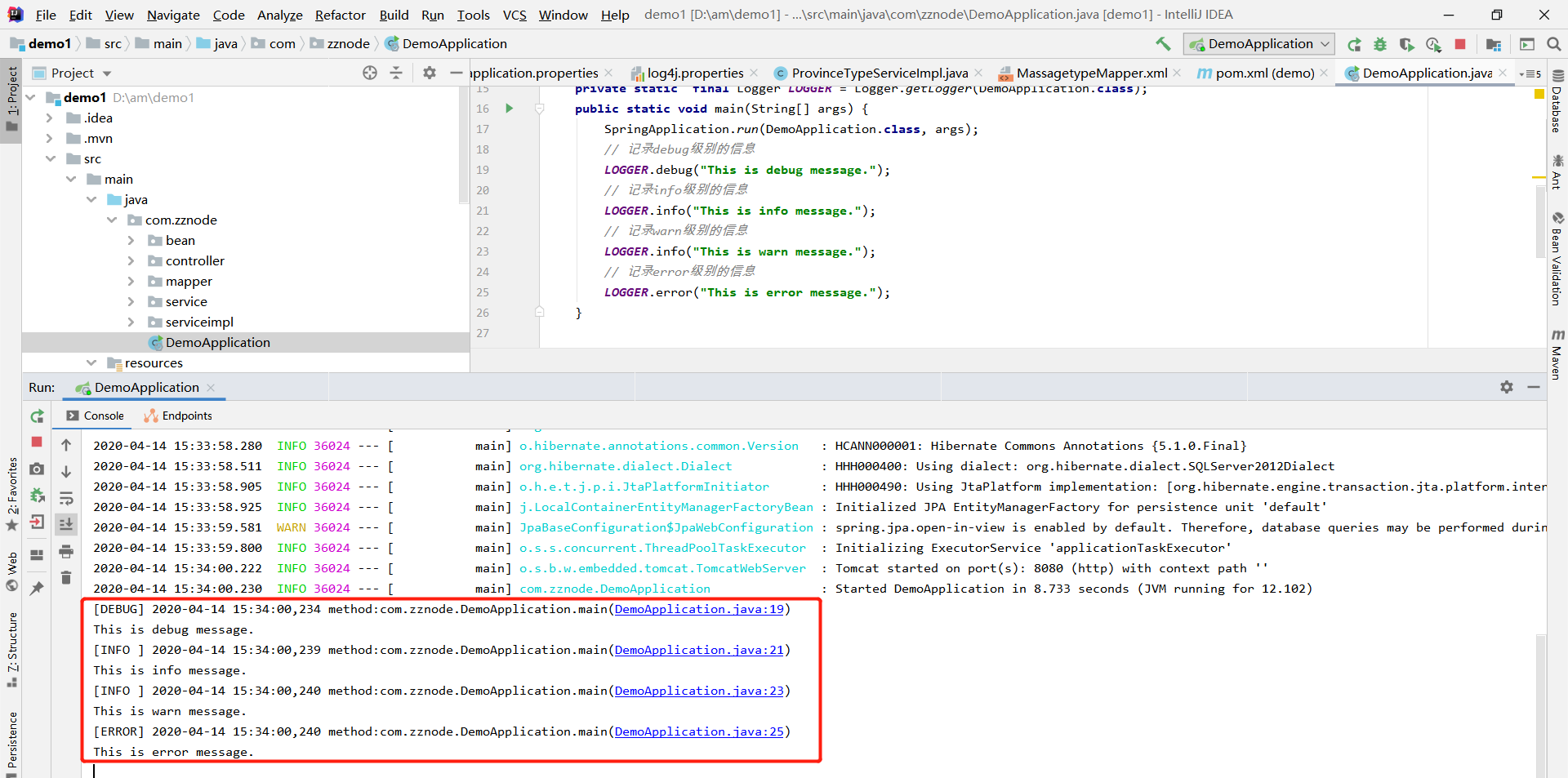Switch to the MassagetypeMapper.xml tab
The width and height of the screenshot is (1568, 778).
pyautogui.click(x=1092, y=73)
